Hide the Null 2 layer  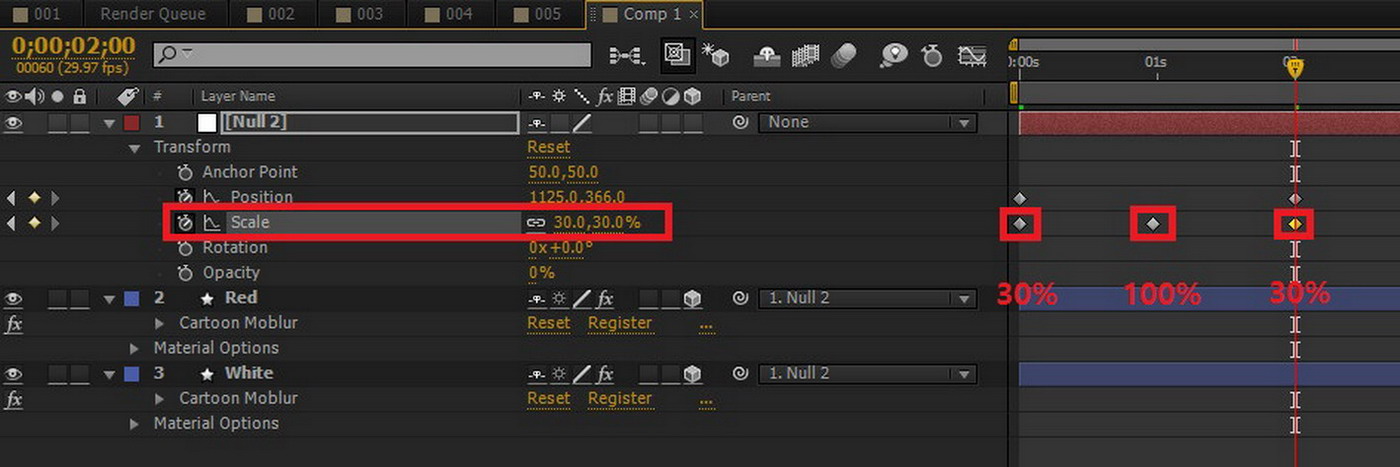tap(14, 122)
